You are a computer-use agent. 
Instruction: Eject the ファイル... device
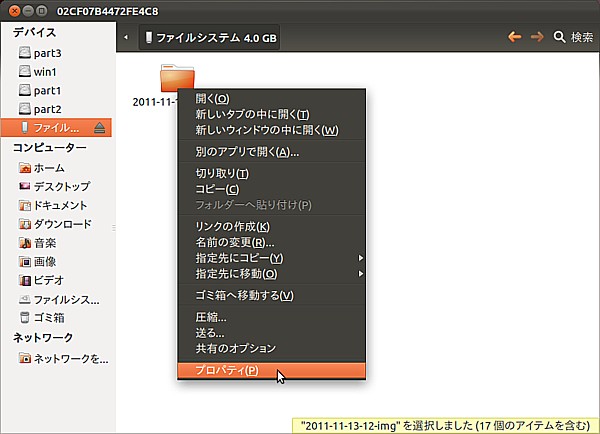[99, 128]
